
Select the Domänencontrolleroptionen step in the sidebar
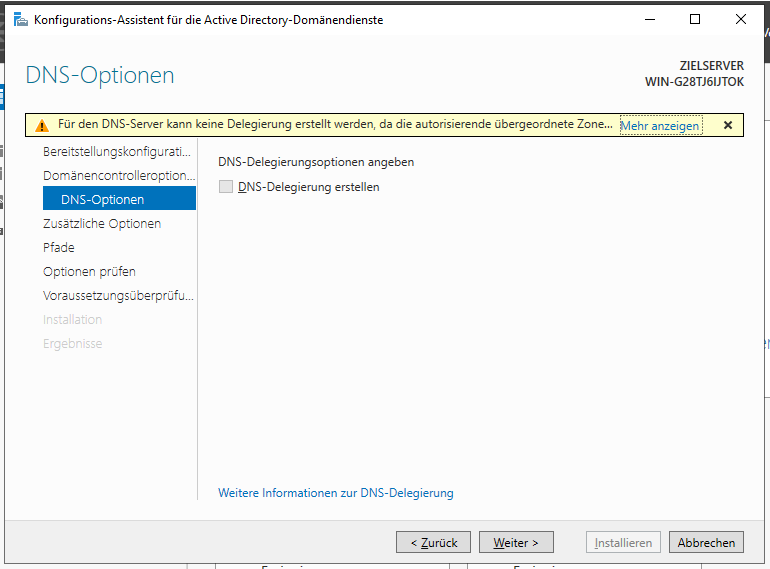coord(118,176)
